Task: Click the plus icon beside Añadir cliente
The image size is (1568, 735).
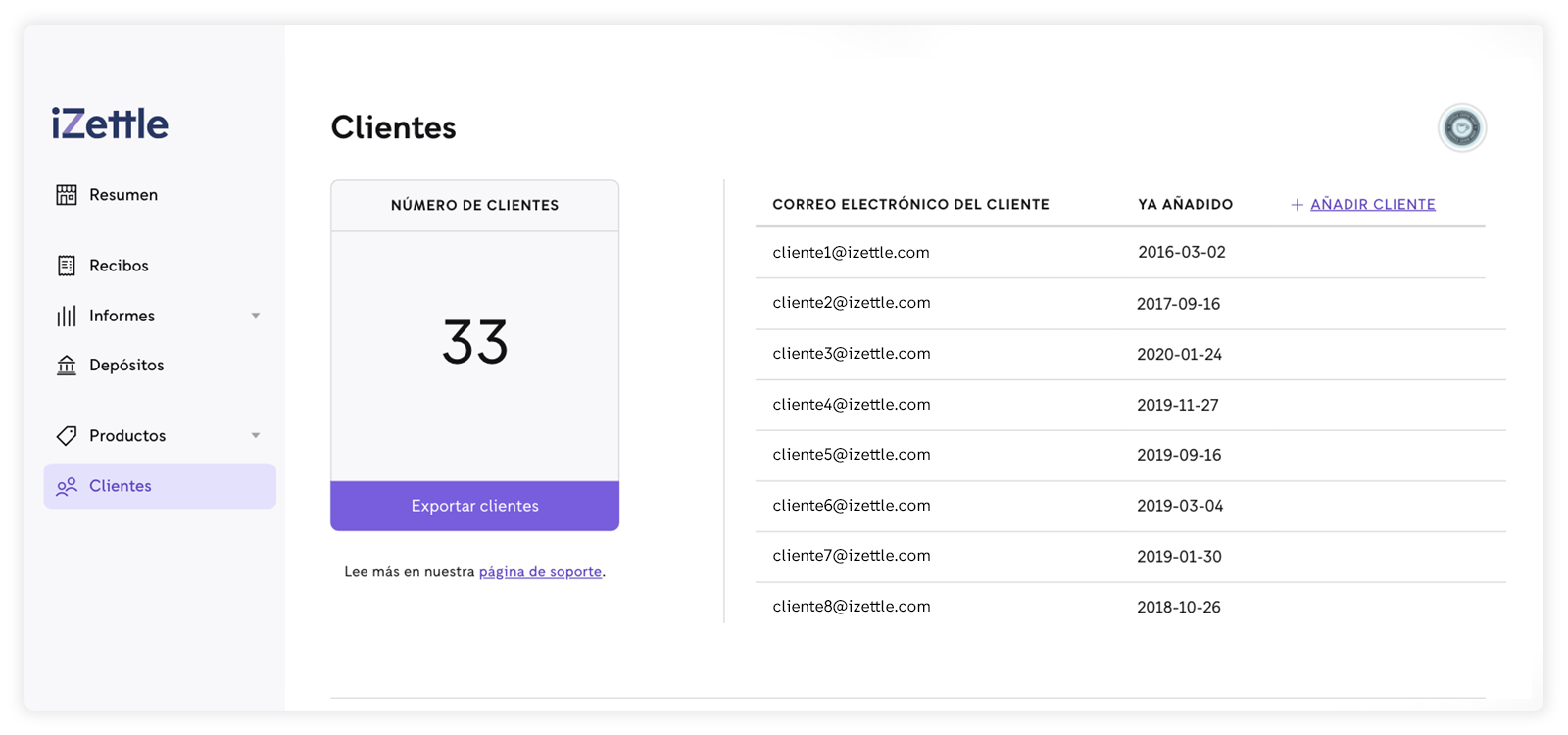Action: click(1297, 205)
